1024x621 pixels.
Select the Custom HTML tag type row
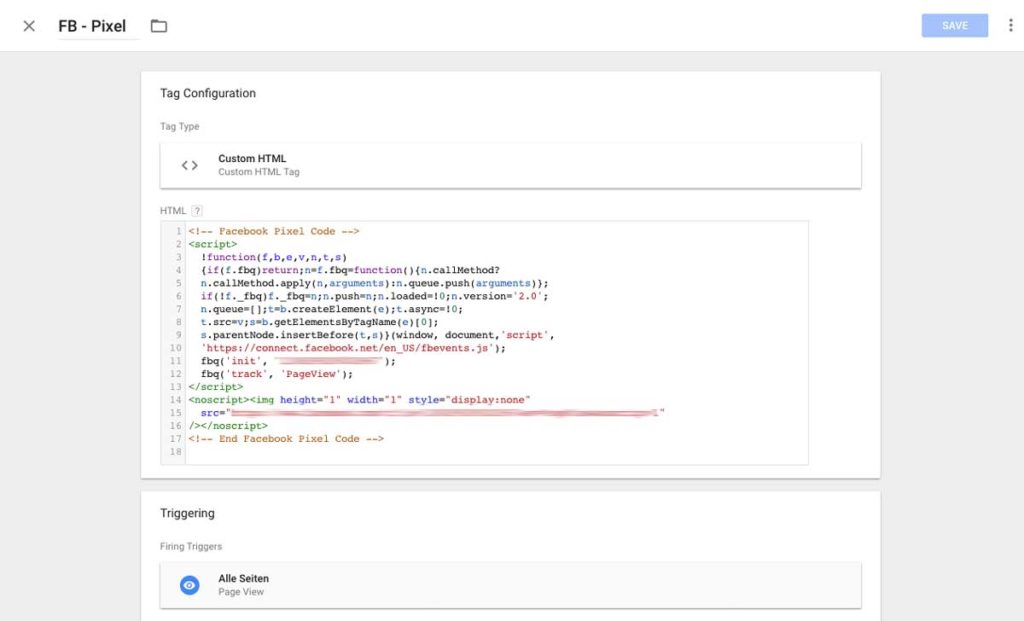510,165
